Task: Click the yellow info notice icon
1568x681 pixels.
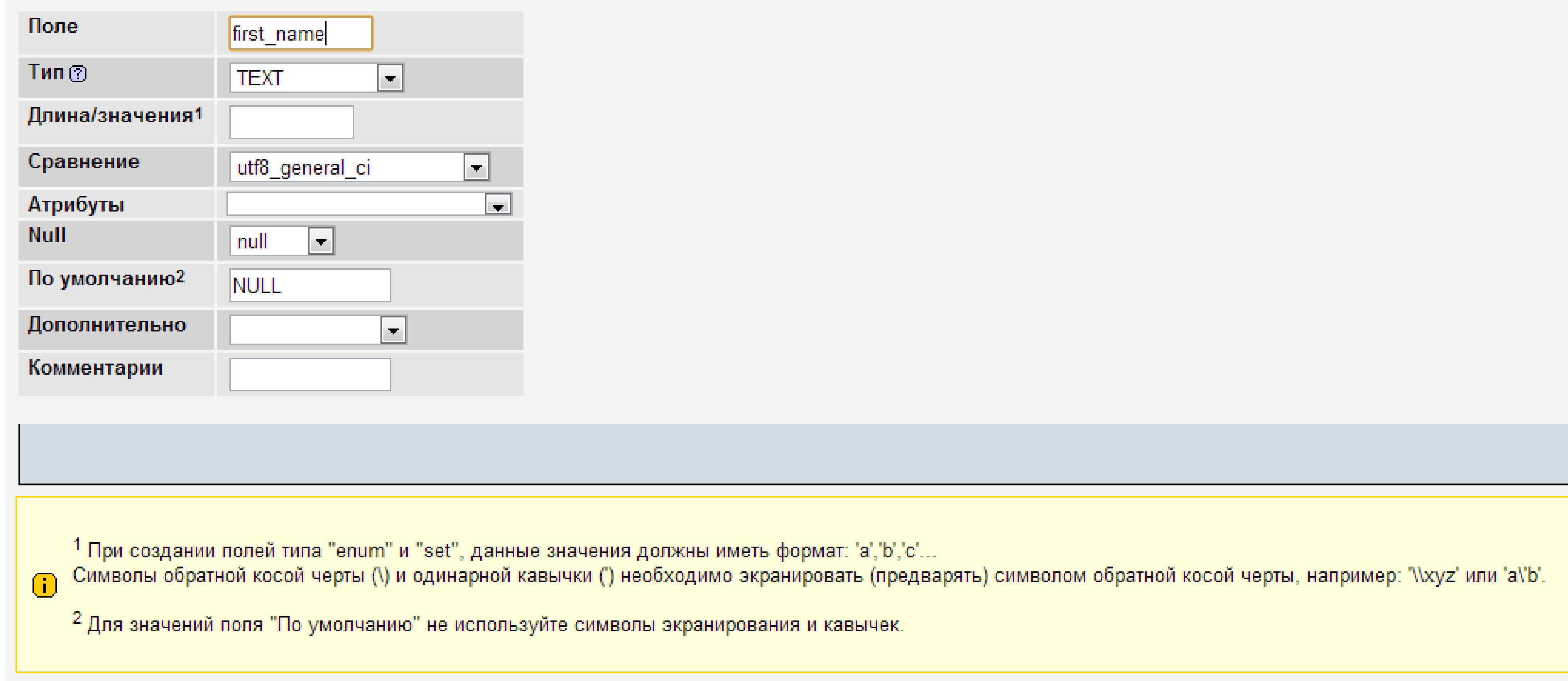Action: 44,585
